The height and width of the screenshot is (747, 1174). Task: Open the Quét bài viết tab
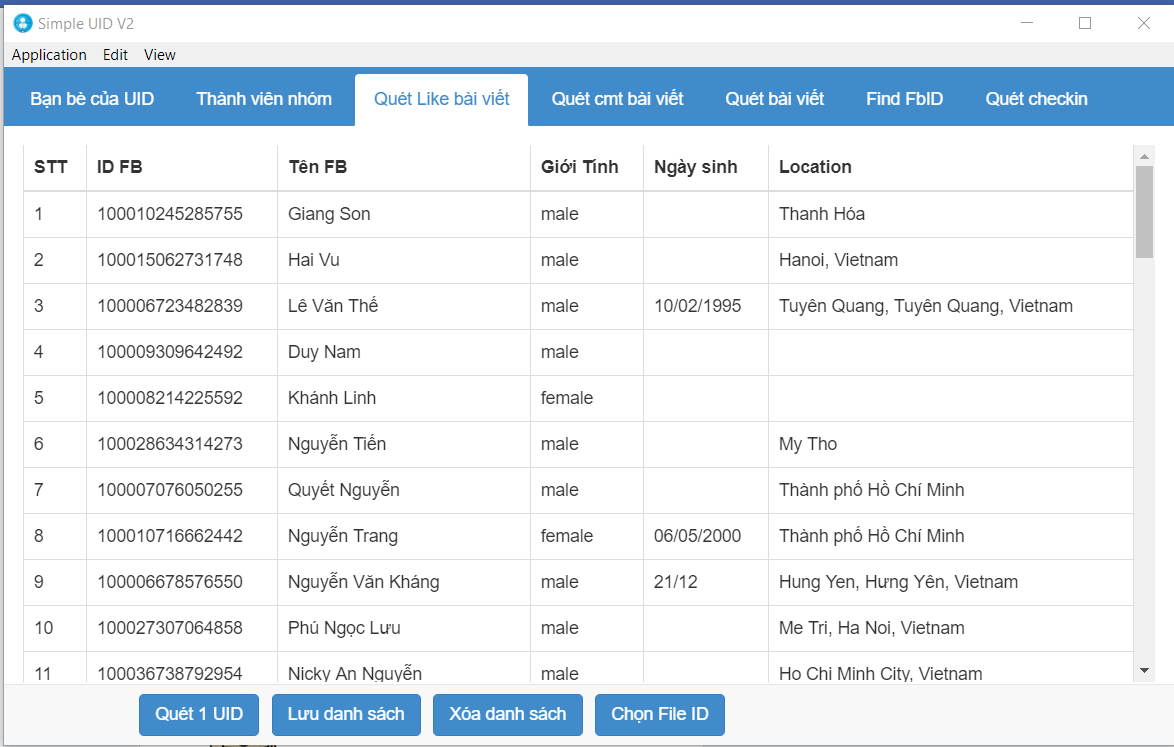coord(774,99)
